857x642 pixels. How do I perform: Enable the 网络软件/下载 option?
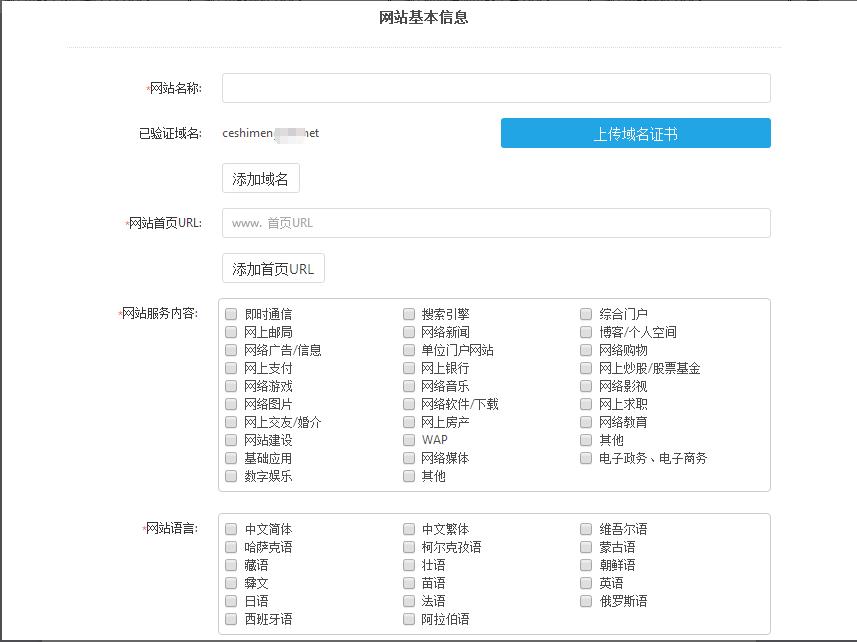point(409,404)
